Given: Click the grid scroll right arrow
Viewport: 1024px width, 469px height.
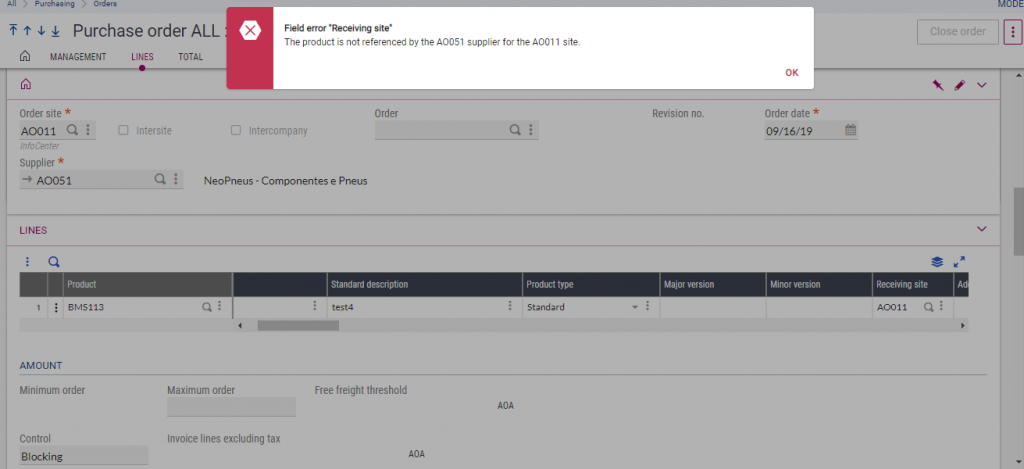Looking at the screenshot, I should click(962, 325).
